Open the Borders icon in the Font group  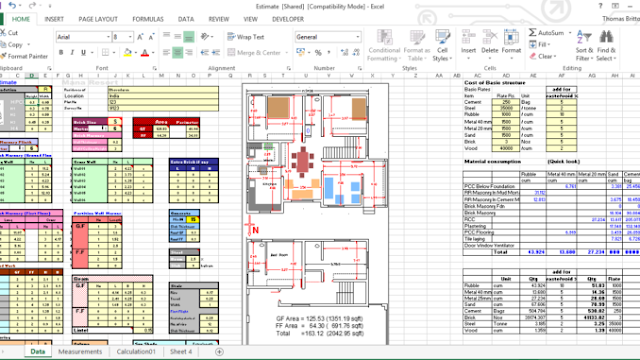coord(105,53)
